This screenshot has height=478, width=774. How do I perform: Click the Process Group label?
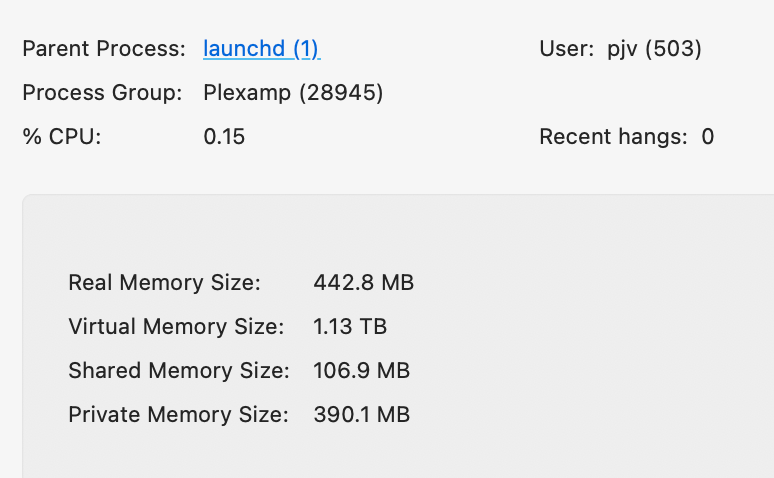click(102, 93)
